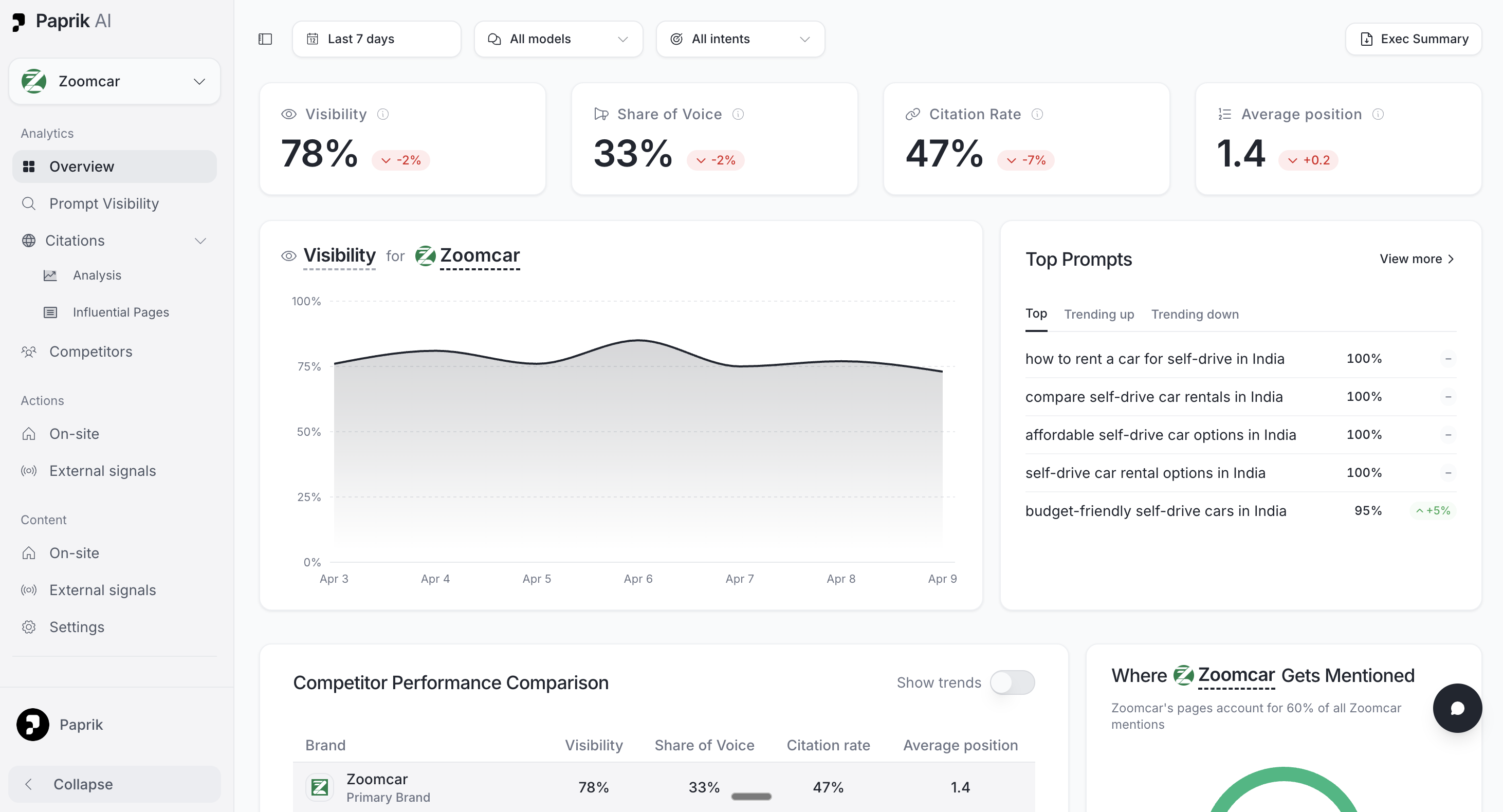This screenshot has width=1503, height=812.
Task: Click the Zoomcar logo in comparison table
Action: pyautogui.click(x=319, y=787)
